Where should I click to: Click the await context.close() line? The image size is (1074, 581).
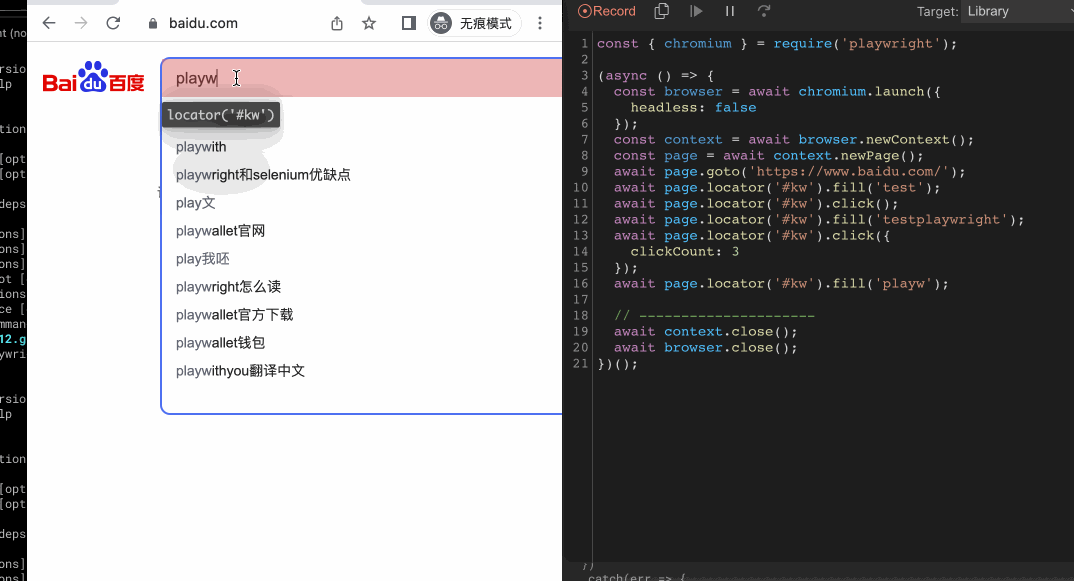705,332
